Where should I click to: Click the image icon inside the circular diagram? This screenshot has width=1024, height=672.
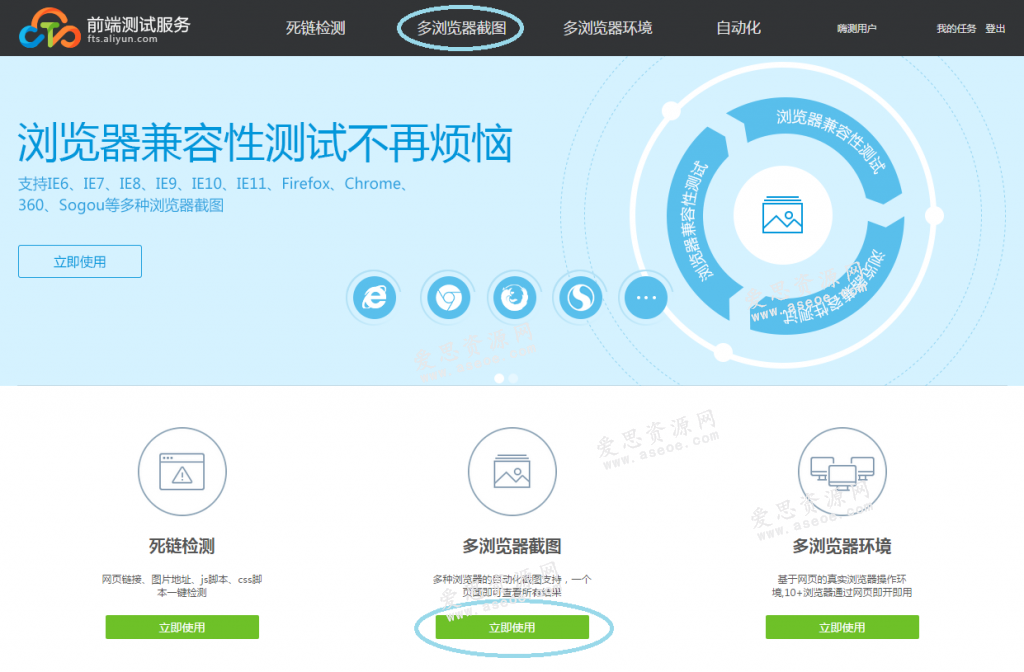coord(784,213)
